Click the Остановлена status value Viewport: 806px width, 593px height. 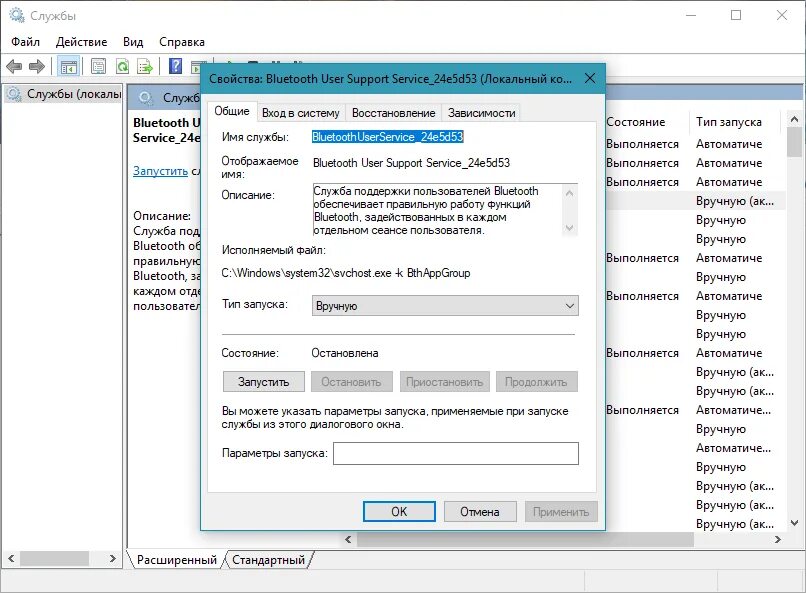click(345, 353)
